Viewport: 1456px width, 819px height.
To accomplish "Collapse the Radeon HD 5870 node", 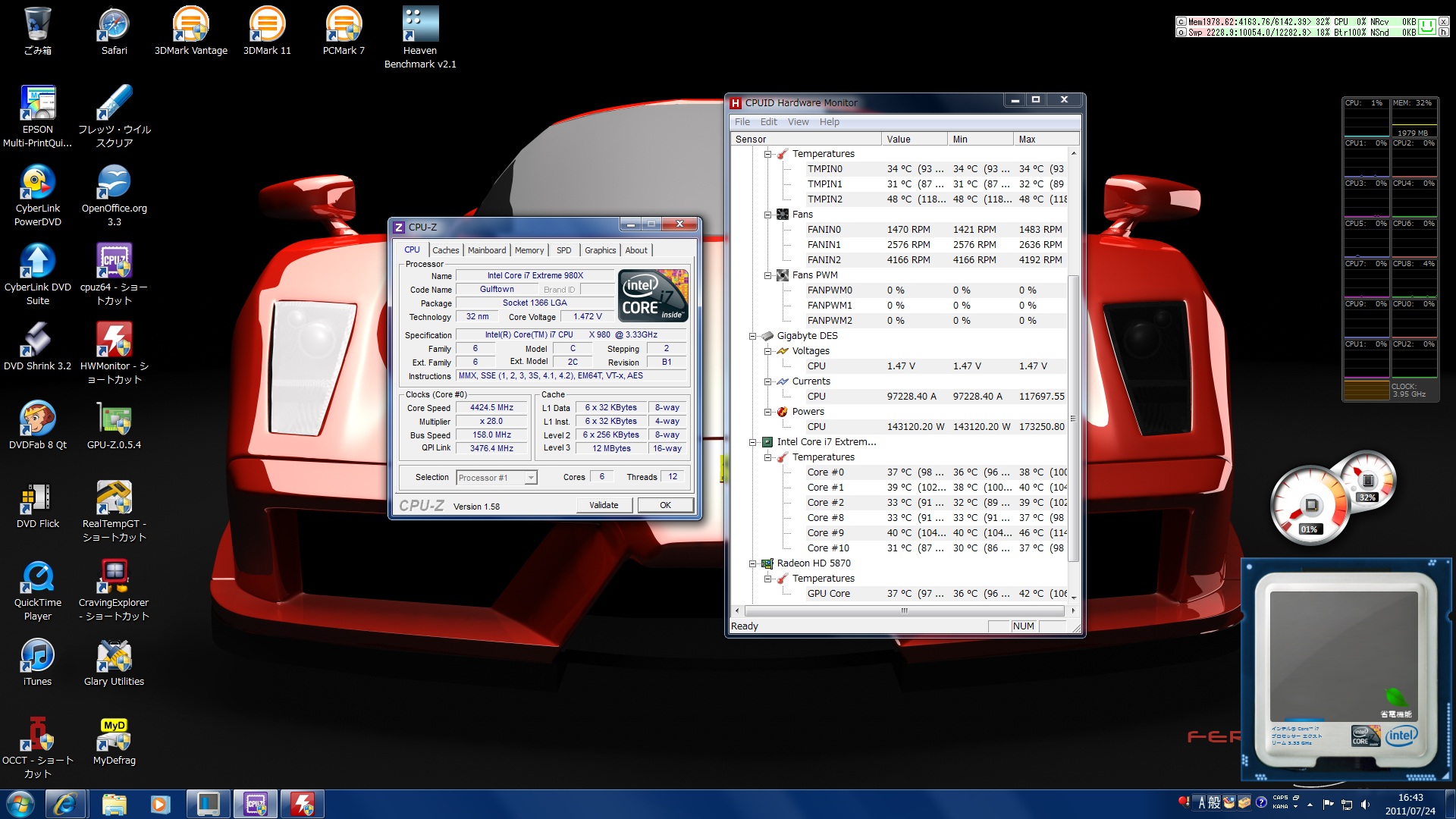I will pos(752,563).
